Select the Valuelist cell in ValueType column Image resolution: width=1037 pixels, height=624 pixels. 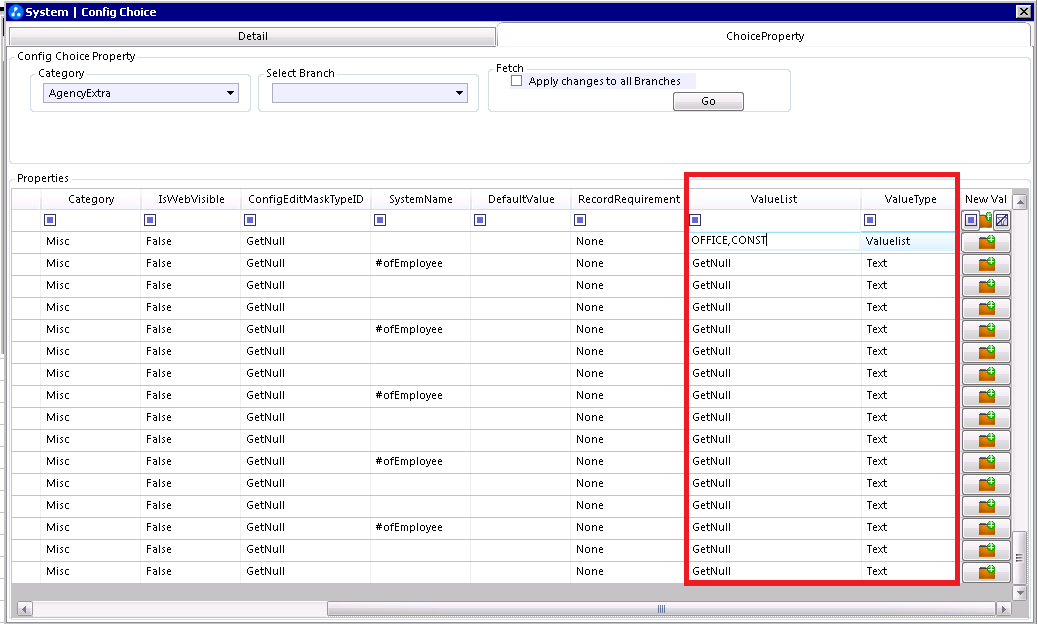pos(910,241)
